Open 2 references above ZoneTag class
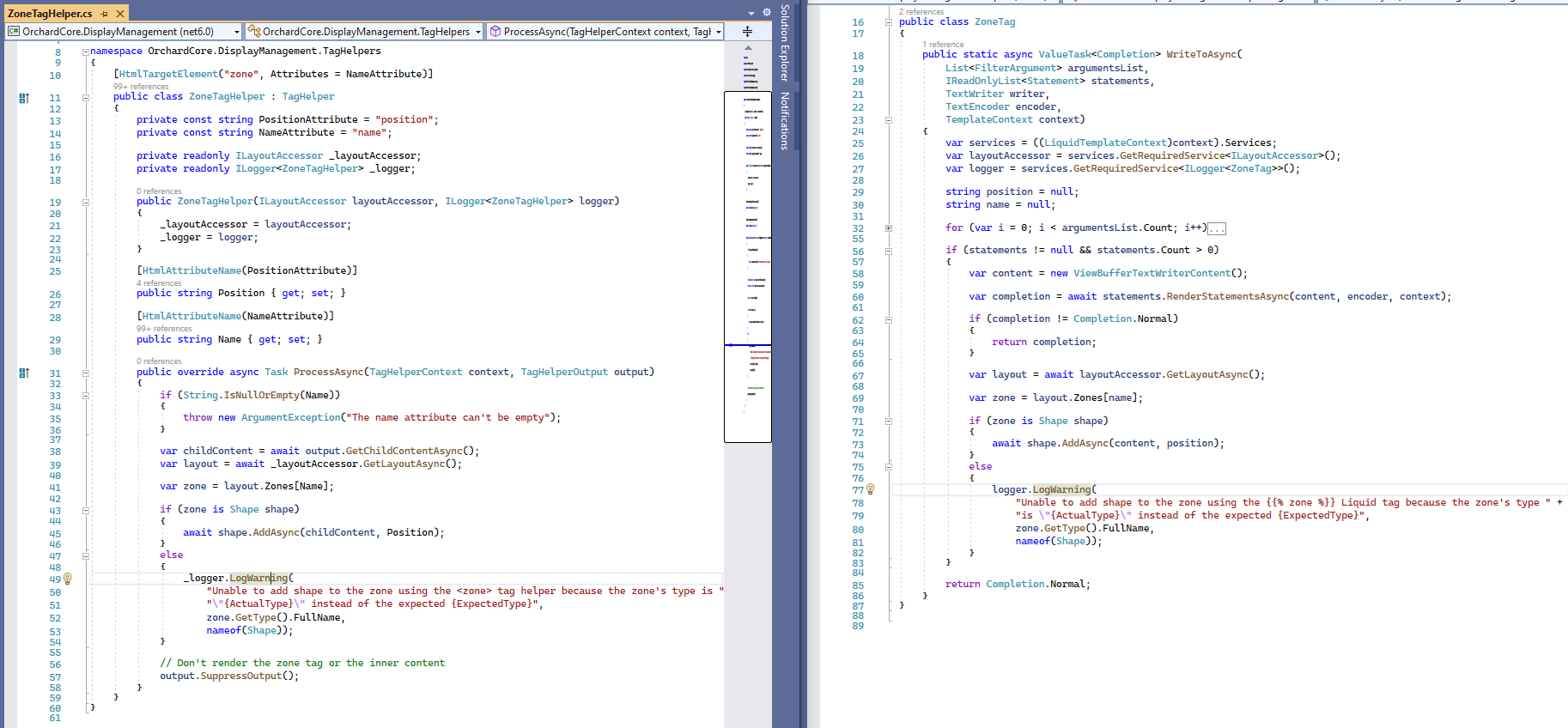The image size is (1568, 728). coord(921,12)
